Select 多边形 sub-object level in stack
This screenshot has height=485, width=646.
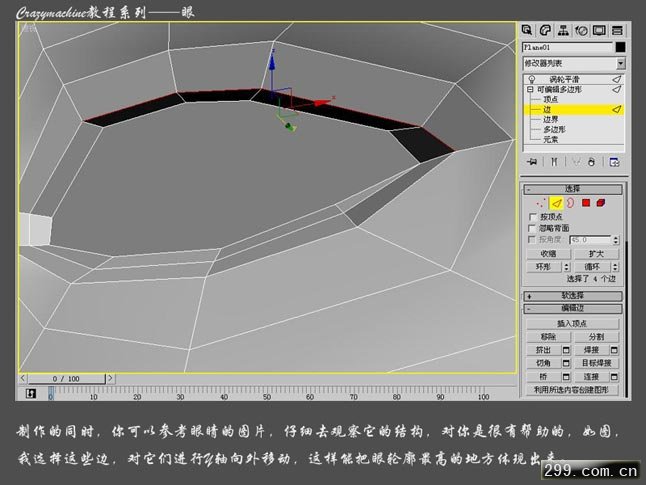(554, 129)
